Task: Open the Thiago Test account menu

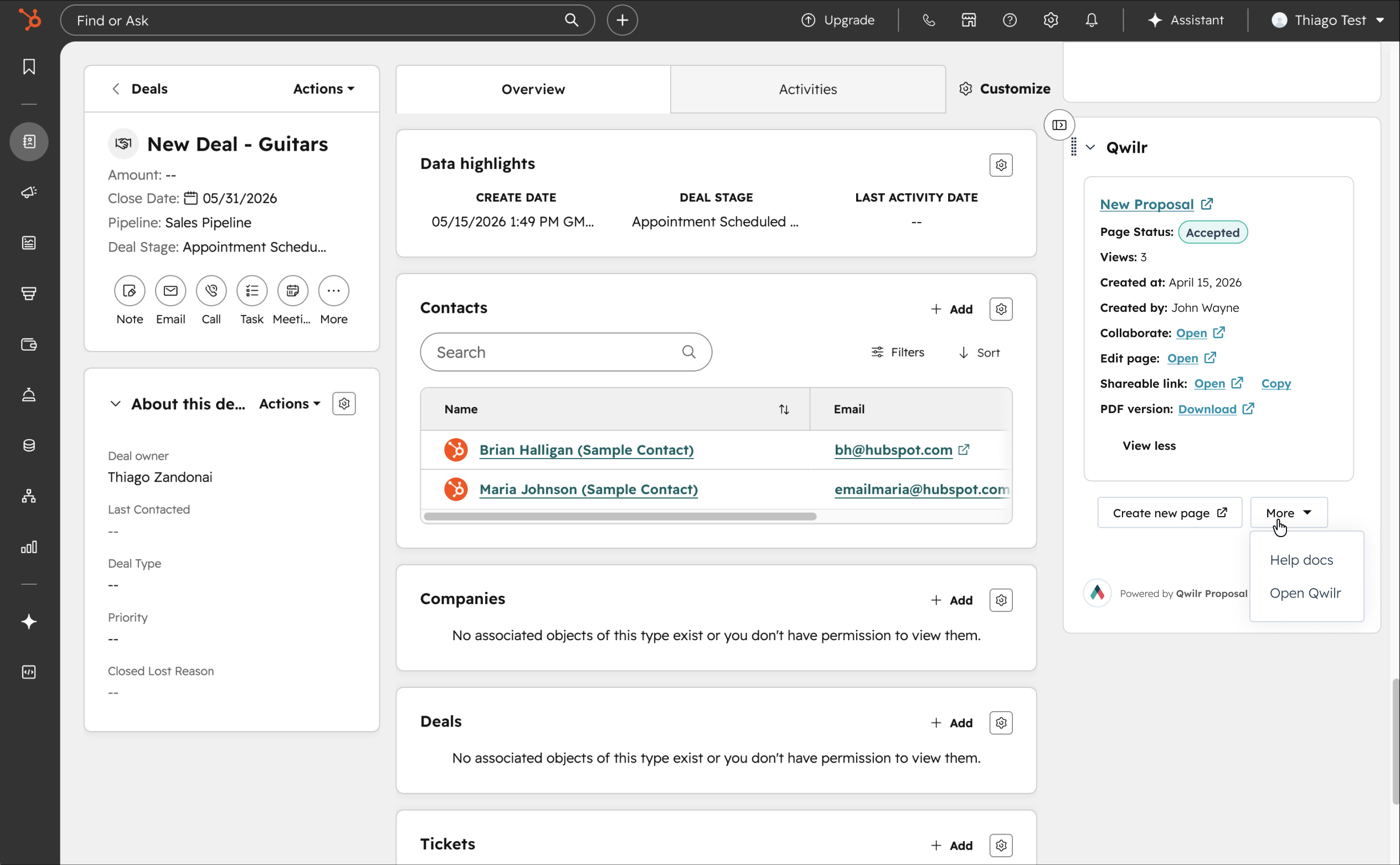Action: click(1327, 20)
